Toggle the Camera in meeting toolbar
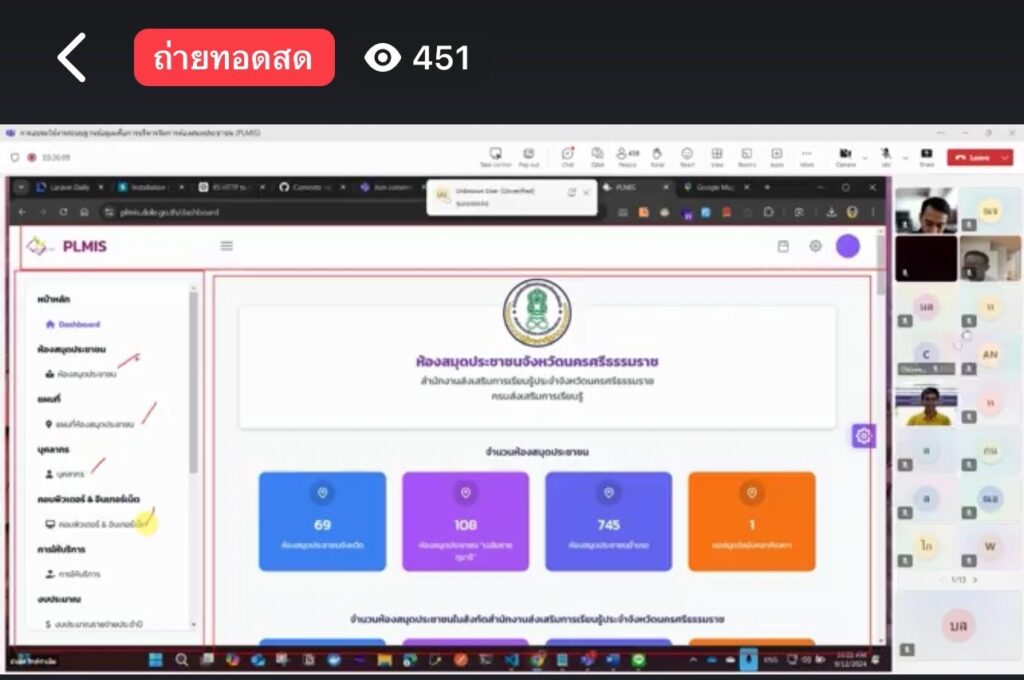 pos(845,156)
